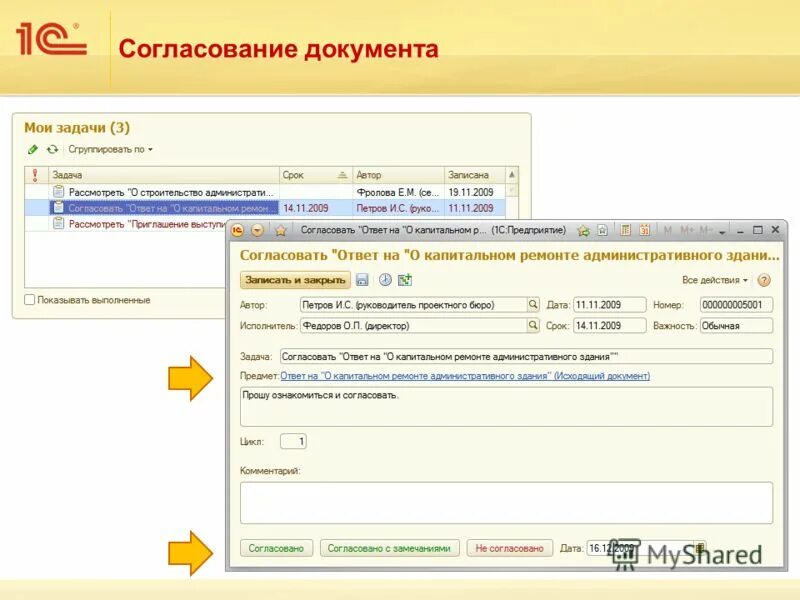Click the calendar icon in the 1C title bar

(643, 229)
